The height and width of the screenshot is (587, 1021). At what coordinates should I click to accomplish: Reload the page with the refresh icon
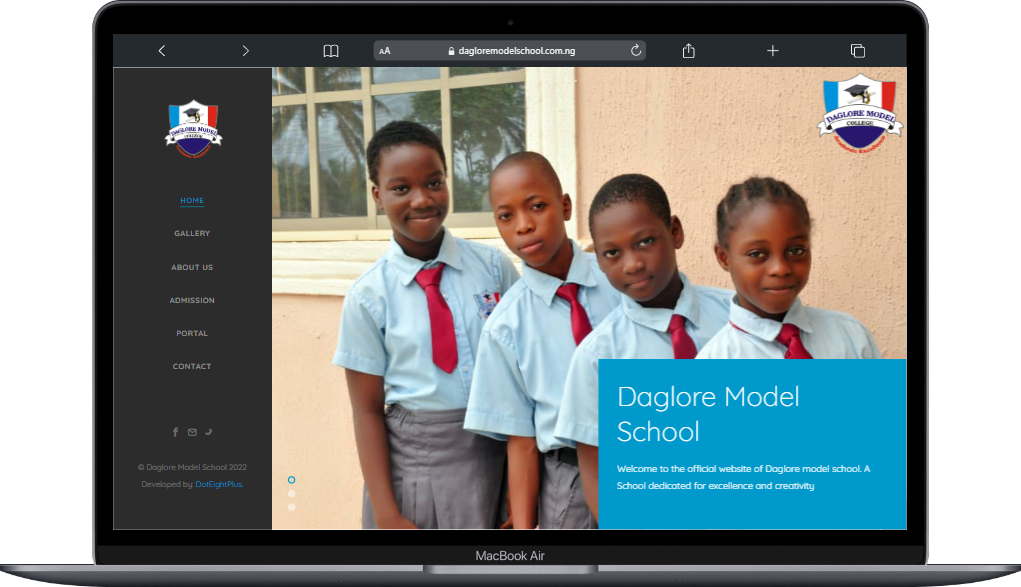[x=635, y=51]
